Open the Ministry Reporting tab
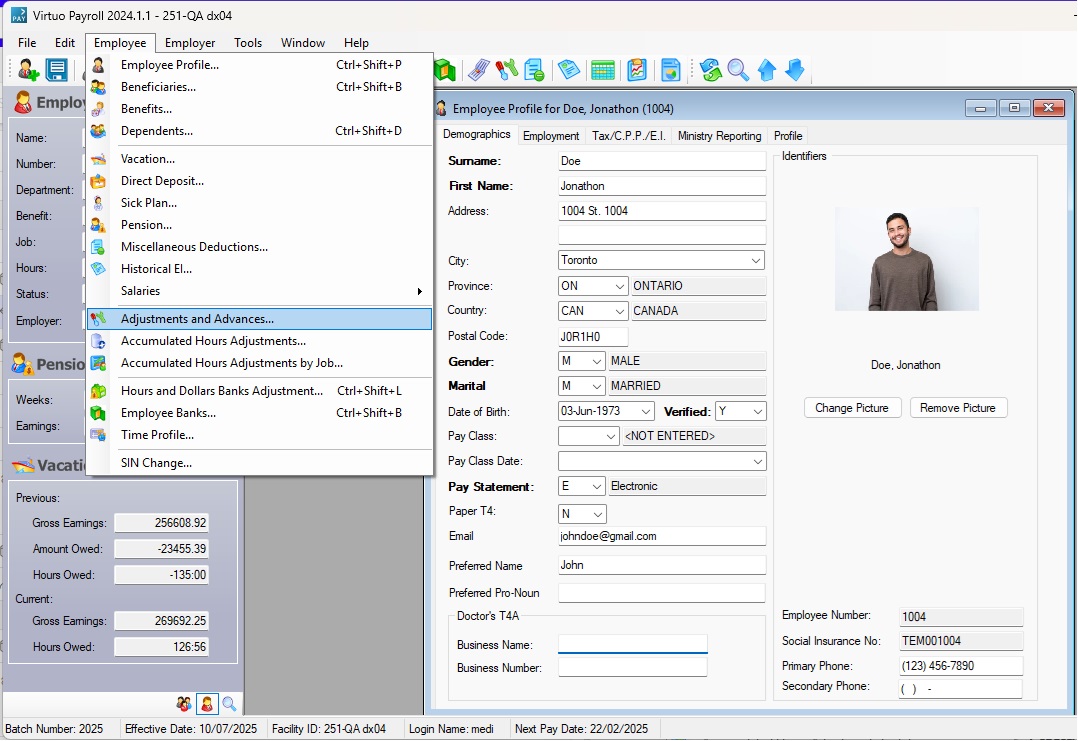 pos(719,136)
